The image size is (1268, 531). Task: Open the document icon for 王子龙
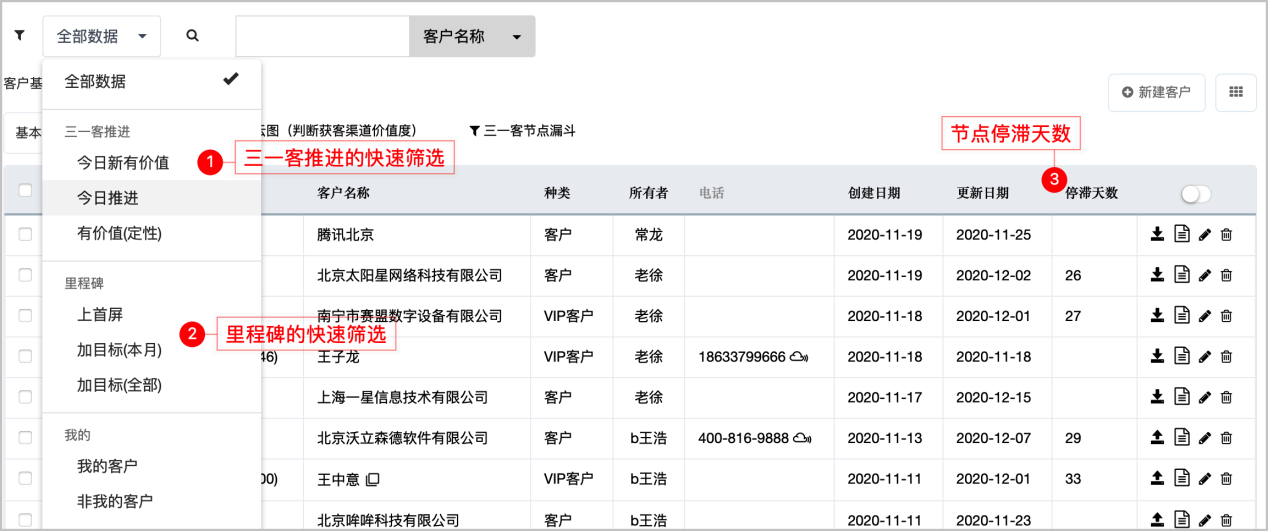pyautogui.click(x=1181, y=356)
